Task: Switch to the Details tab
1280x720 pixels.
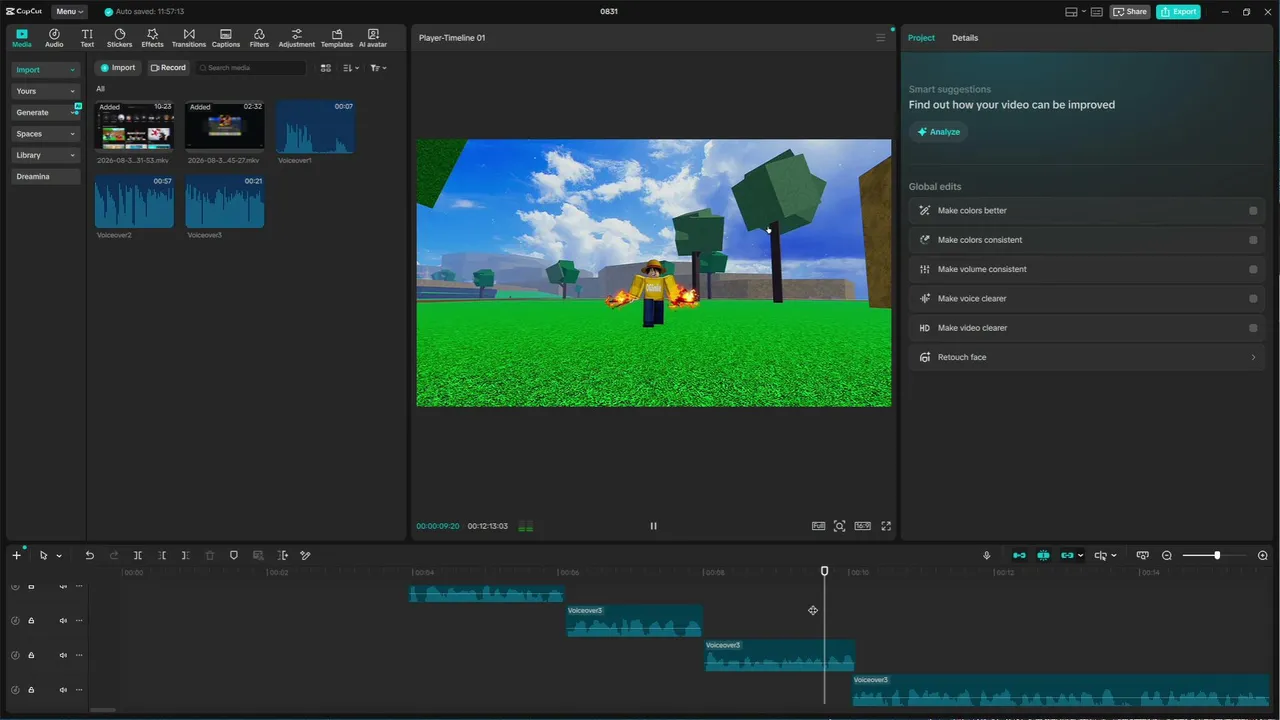Action: pyautogui.click(x=965, y=38)
